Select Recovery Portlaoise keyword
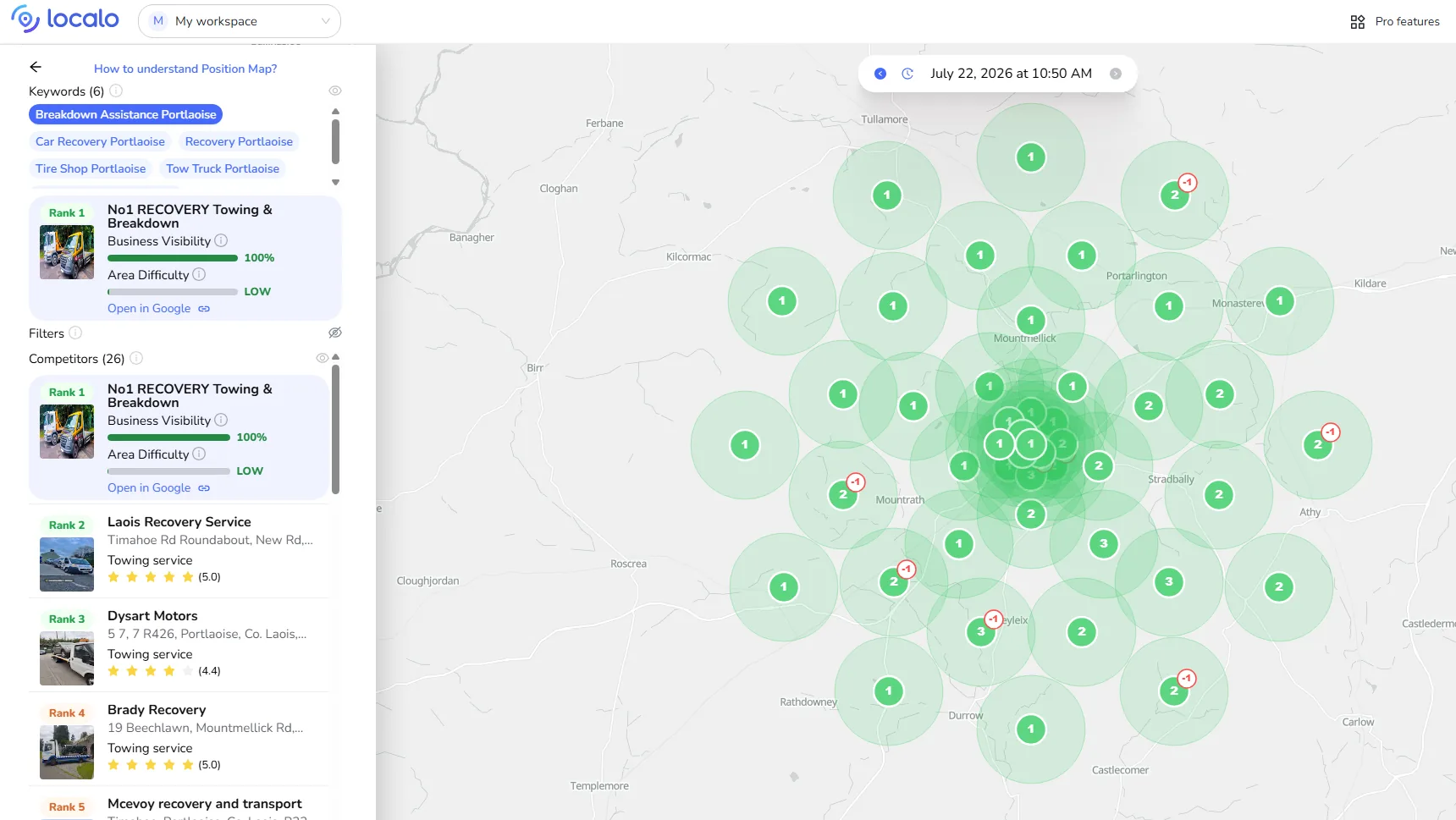Screen dimensions: 1456x820 pyautogui.click(x=239, y=141)
